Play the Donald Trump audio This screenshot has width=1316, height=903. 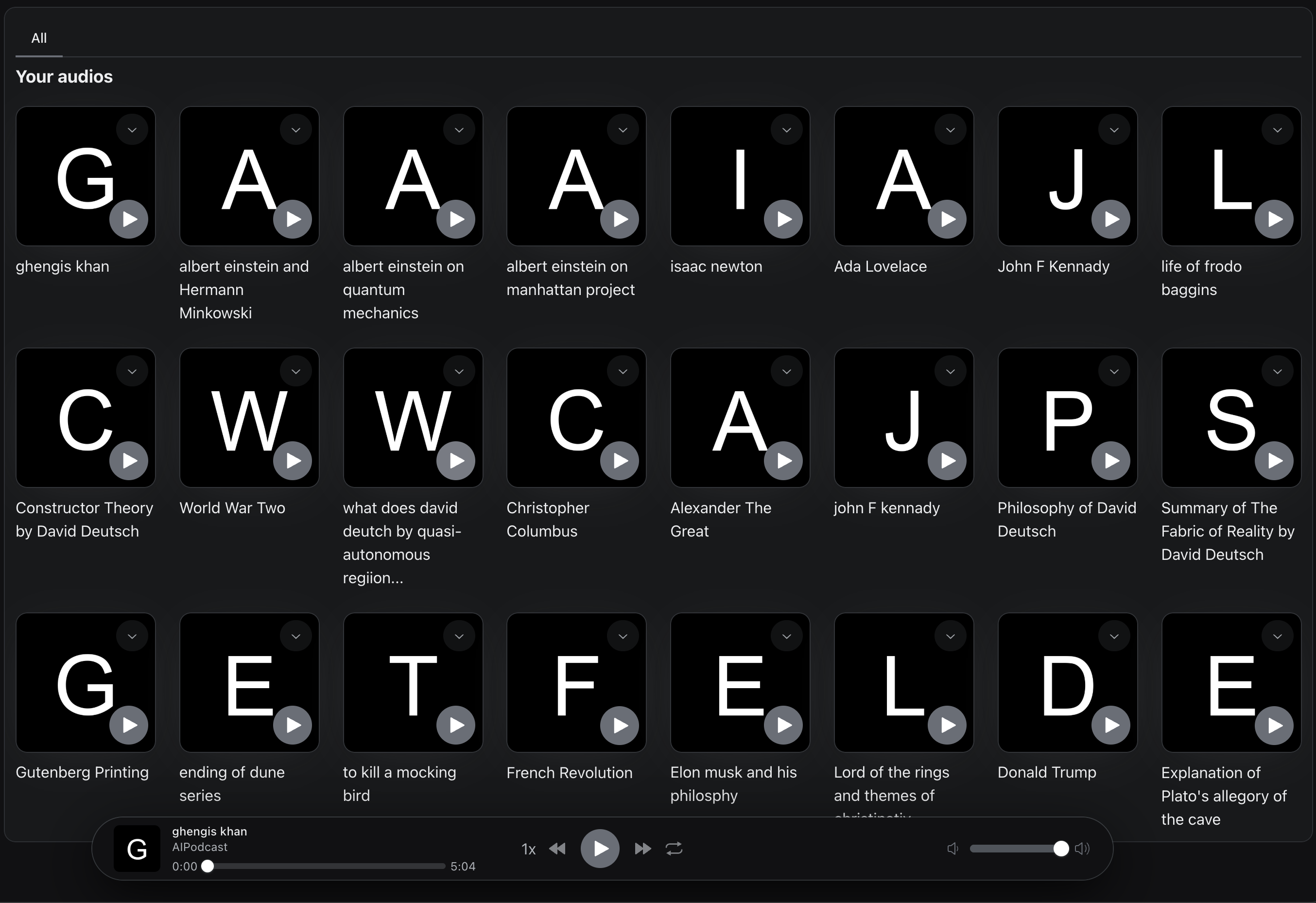point(1110,725)
